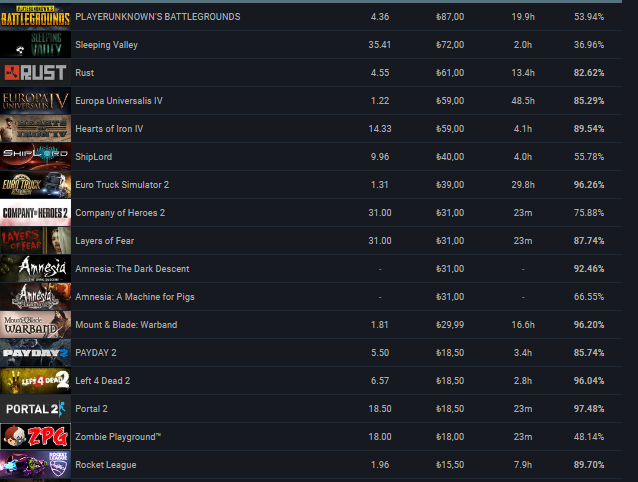The width and height of the screenshot is (638, 482).
Task: Select the 1.96 value for Rocket League
Action: coord(380,465)
